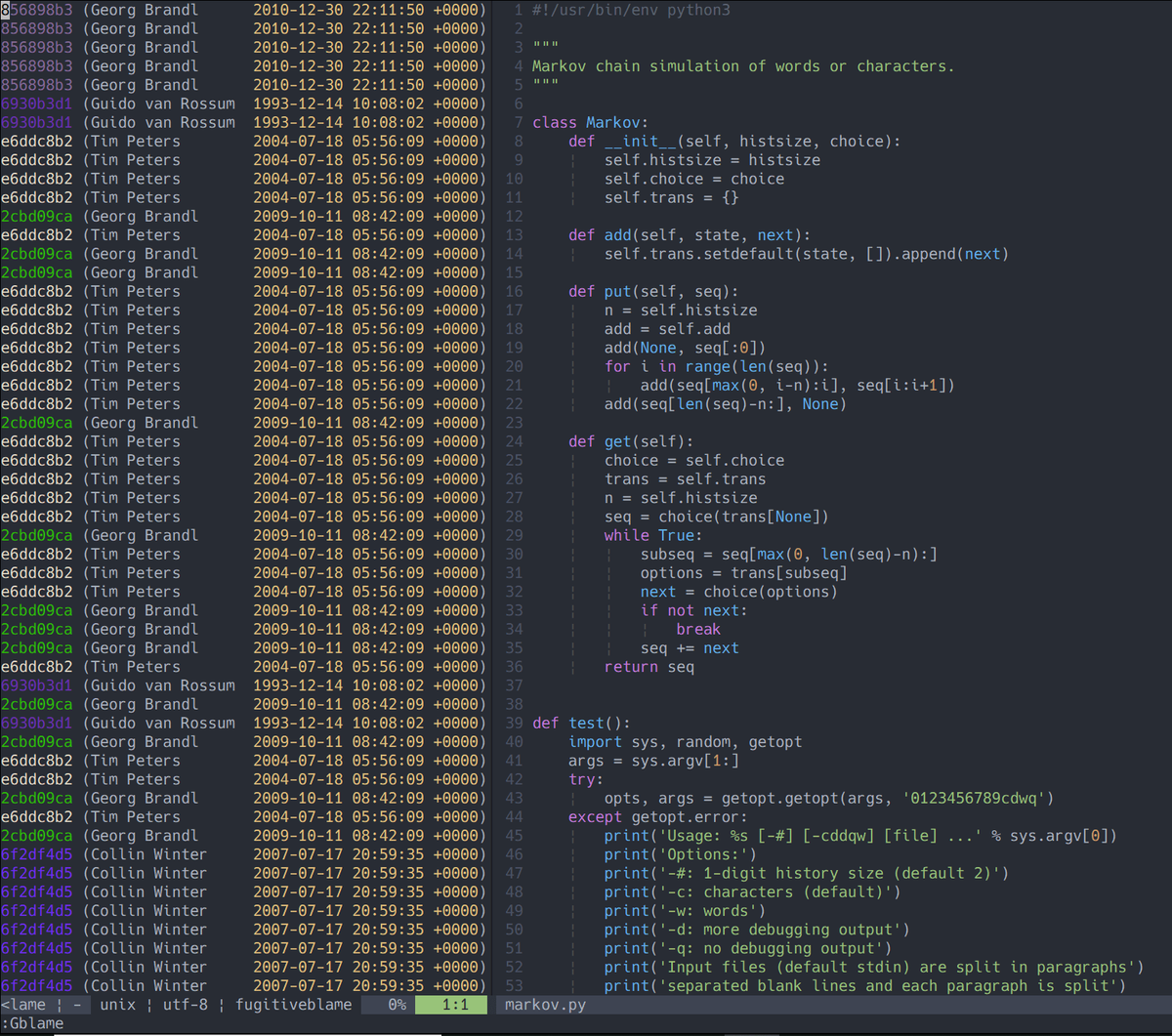Image resolution: width=1172 pixels, height=1036 pixels.
Task: Click 'def test():' on line 39
Action: [582, 724]
